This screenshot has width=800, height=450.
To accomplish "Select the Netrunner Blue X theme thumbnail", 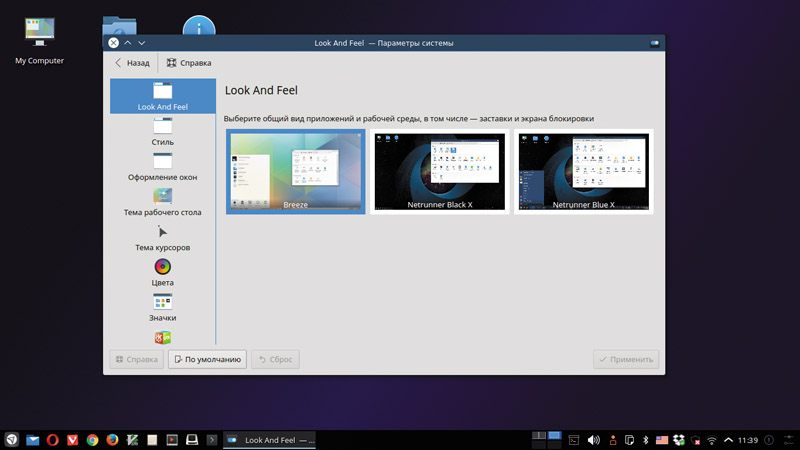I will coord(584,171).
